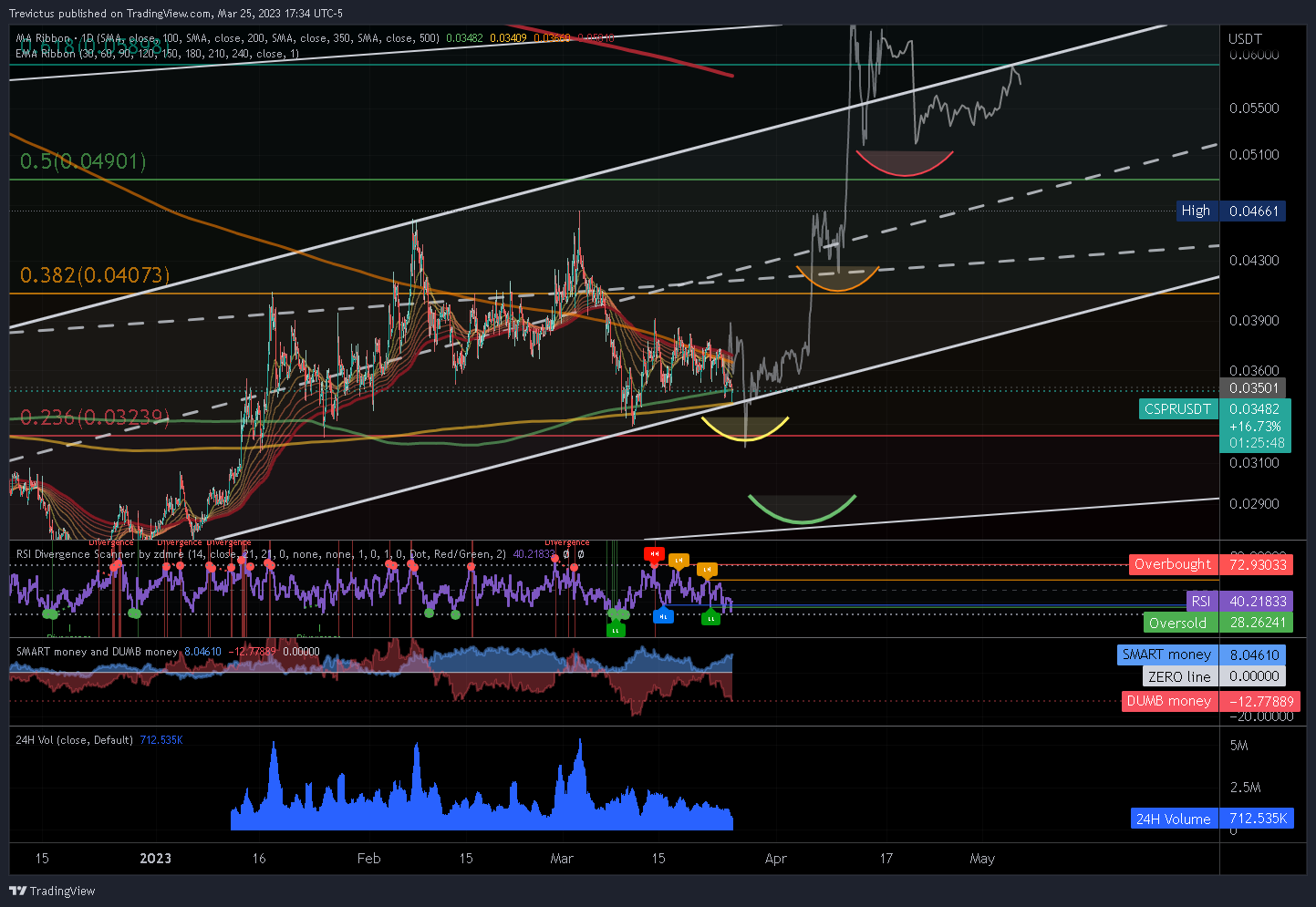1316x907 pixels.
Task: Click the 0.5(0.04901) Fibonacci label
Action: point(83,161)
